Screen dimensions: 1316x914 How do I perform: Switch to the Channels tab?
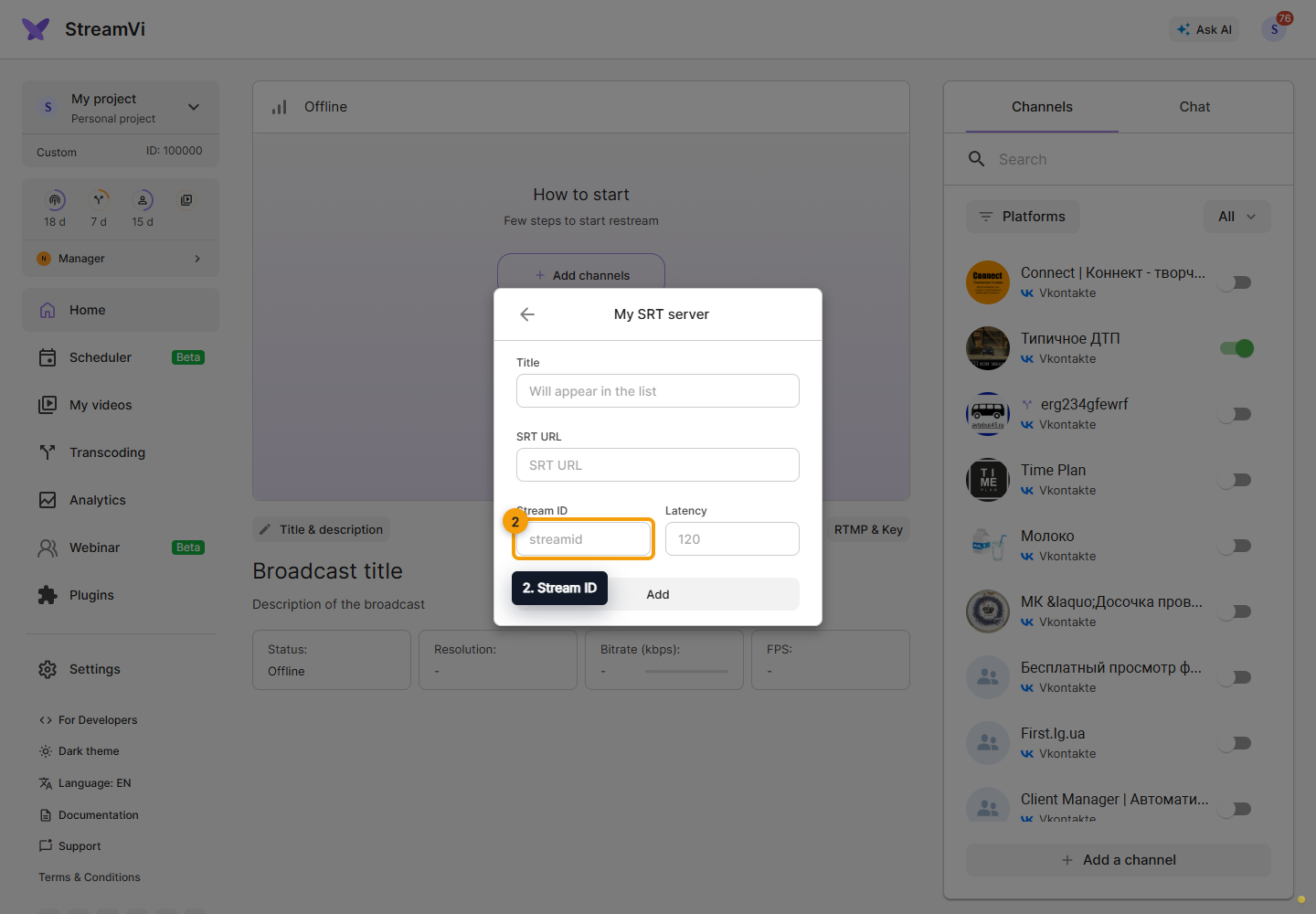pyautogui.click(x=1042, y=107)
